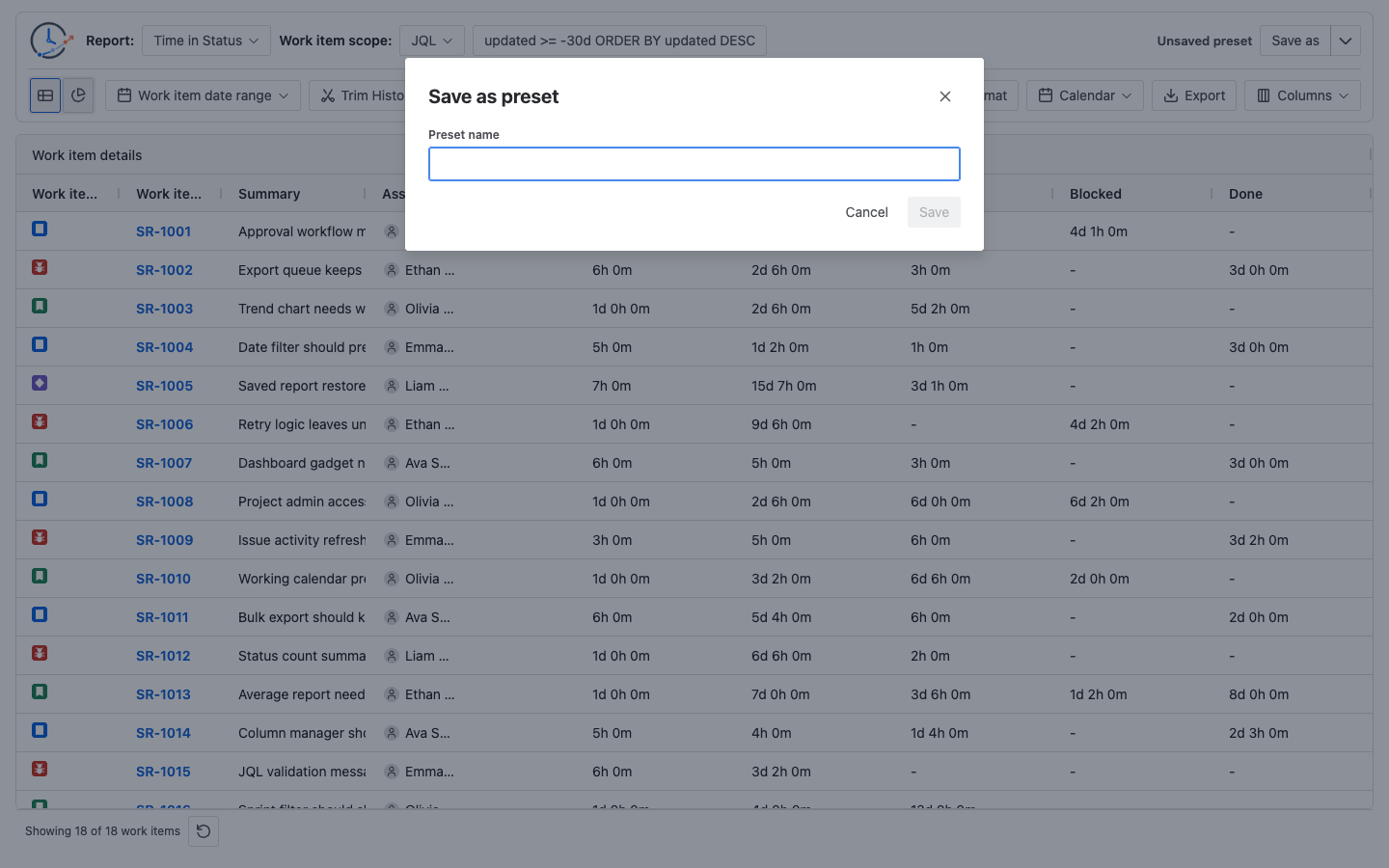The height and width of the screenshot is (868, 1389).
Task: Click the bug type icon for SR-1015
Action: [x=40, y=769]
